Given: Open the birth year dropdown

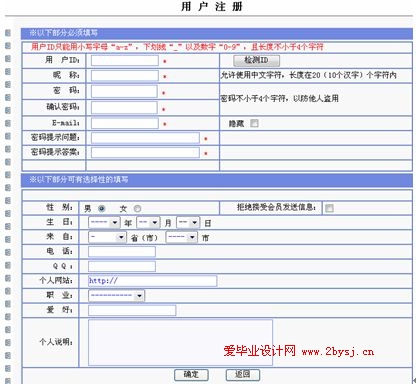Looking at the screenshot, I should click(104, 222).
